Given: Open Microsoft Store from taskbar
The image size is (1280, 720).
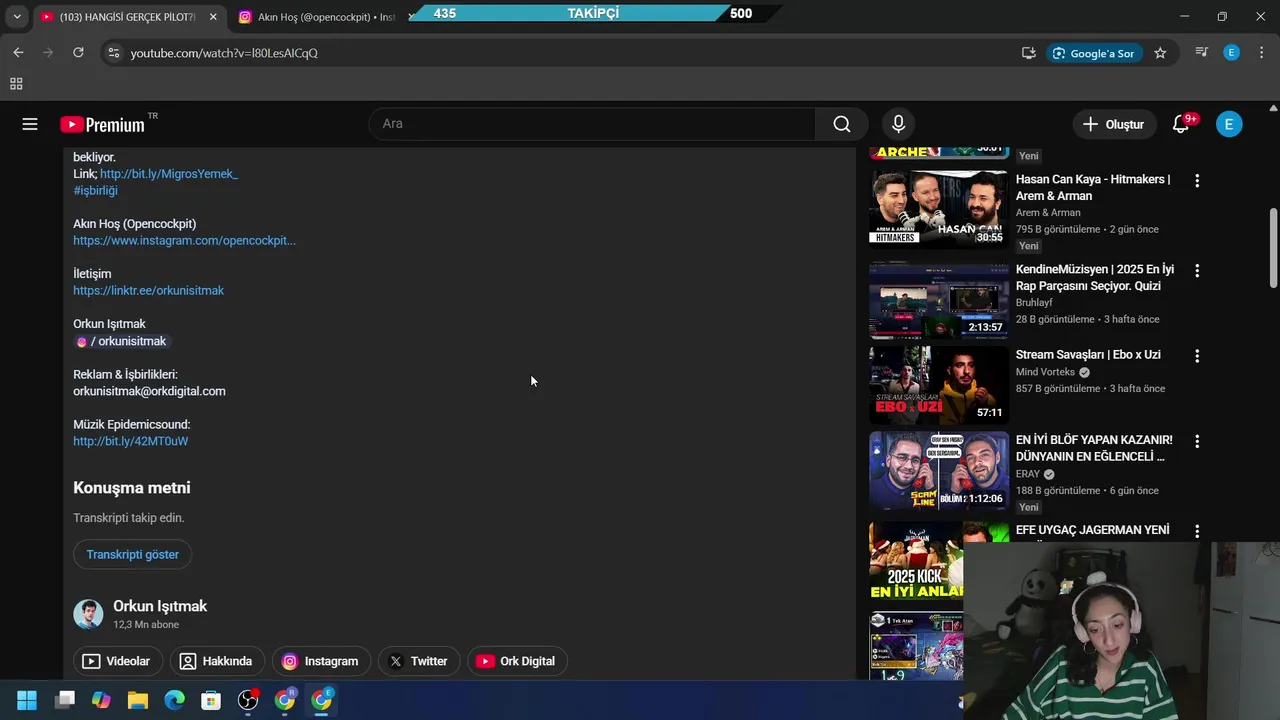Looking at the screenshot, I should 211,700.
